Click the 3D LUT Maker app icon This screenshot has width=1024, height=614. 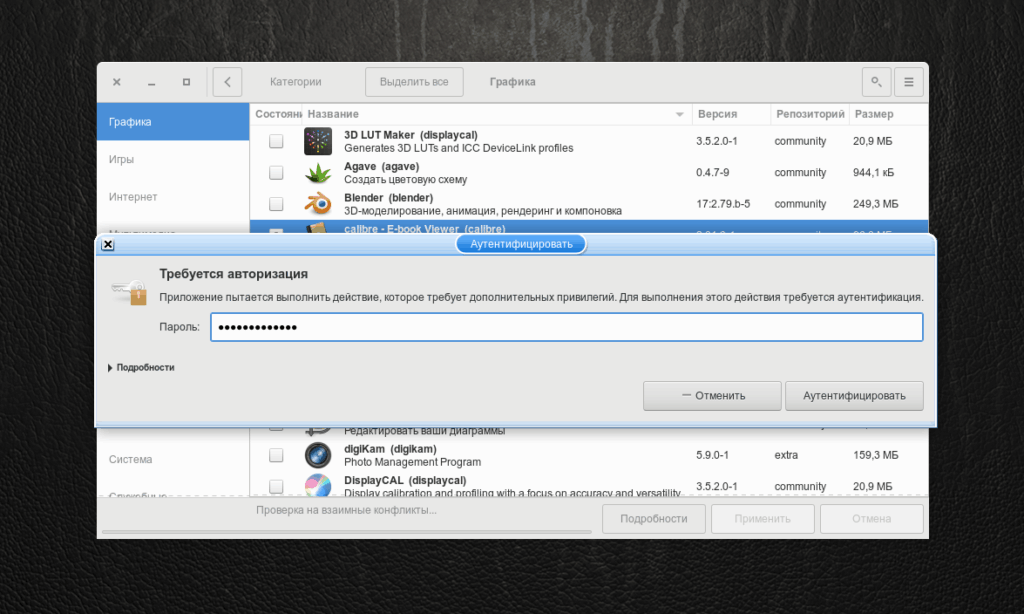click(x=318, y=141)
